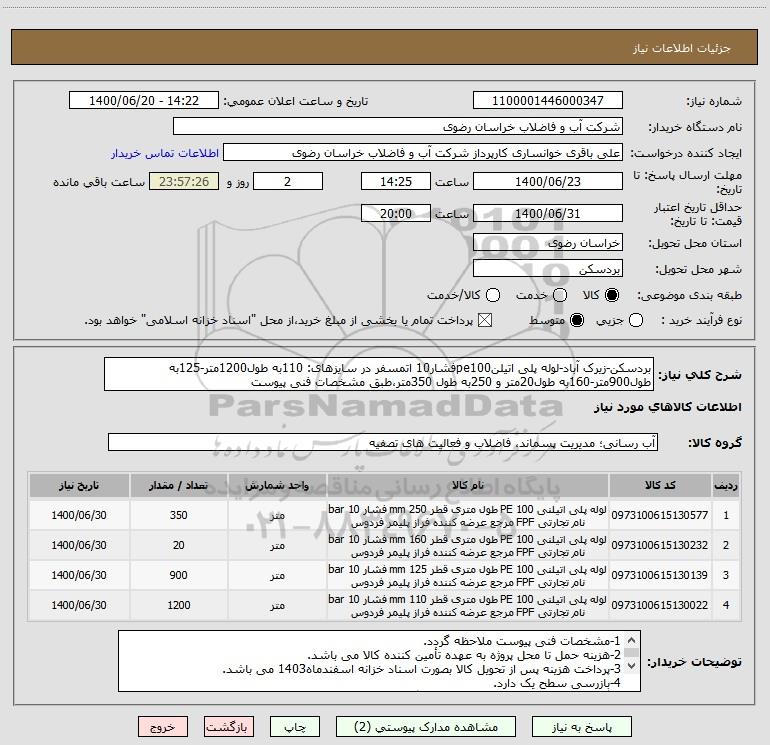This screenshot has width=770, height=745.
Task: Choose the متوسط purchase type radio
Action: 577,321
